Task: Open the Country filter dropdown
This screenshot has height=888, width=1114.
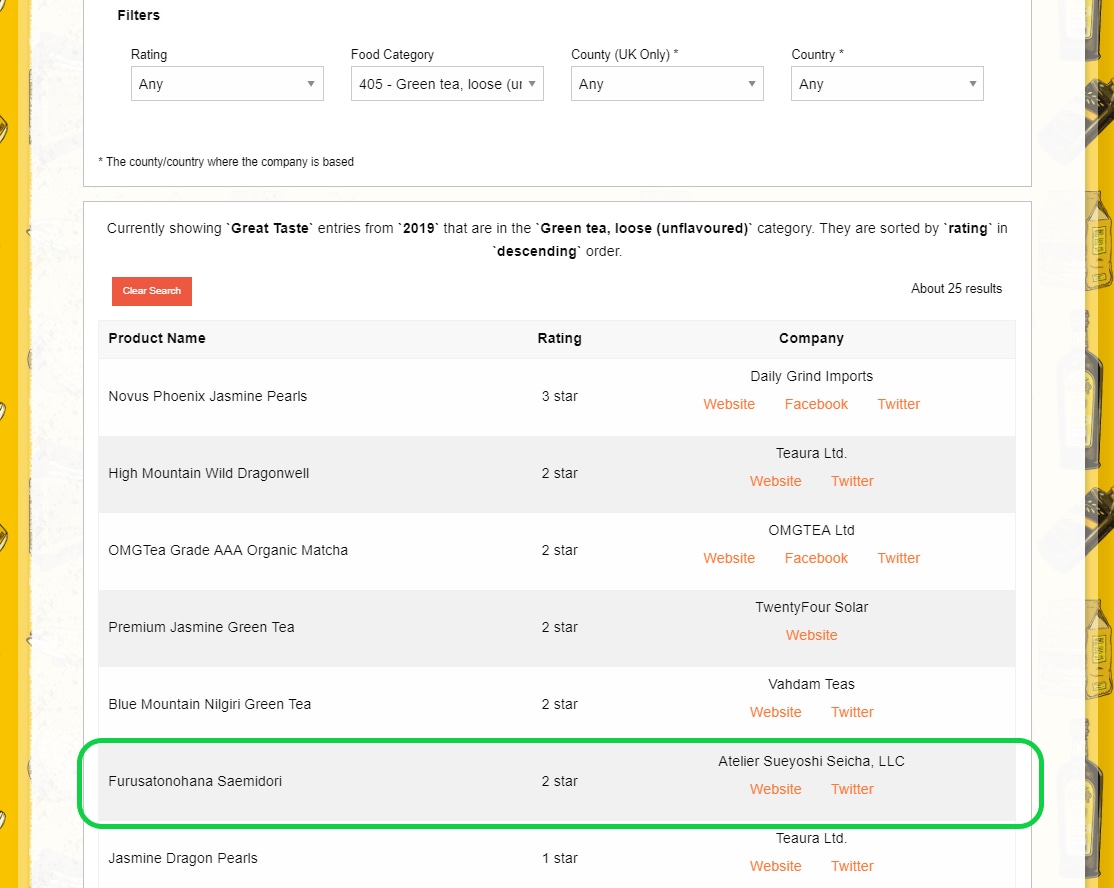Action: coord(887,84)
